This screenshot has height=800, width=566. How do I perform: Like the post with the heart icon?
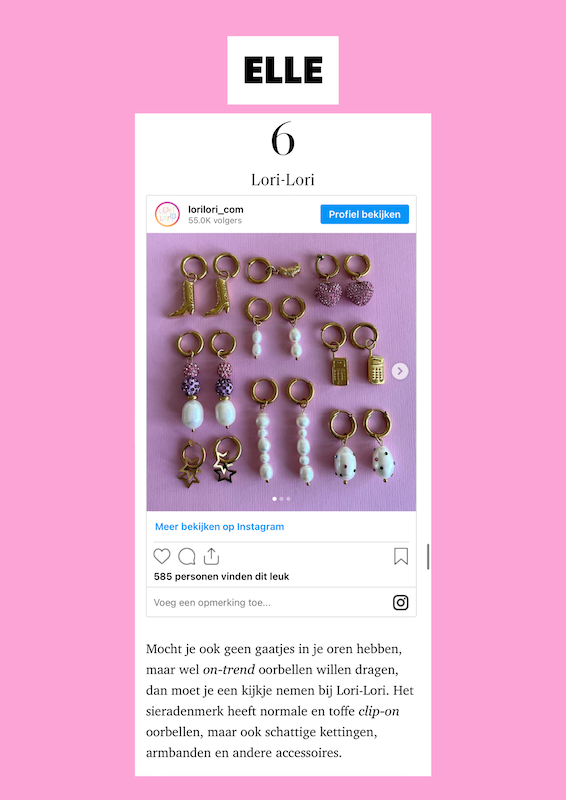(162, 556)
